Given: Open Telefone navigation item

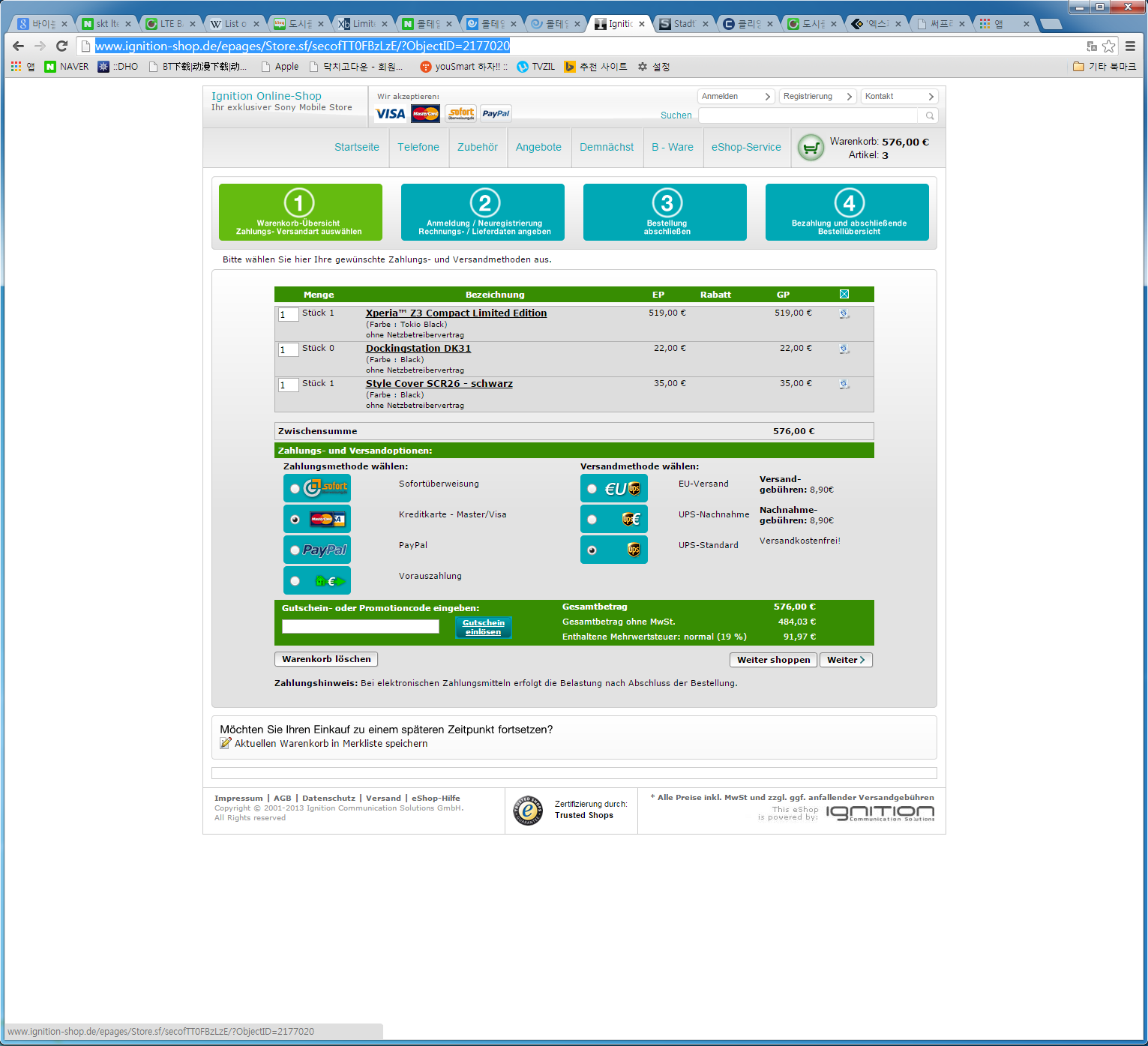Looking at the screenshot, I should (418, 148).
